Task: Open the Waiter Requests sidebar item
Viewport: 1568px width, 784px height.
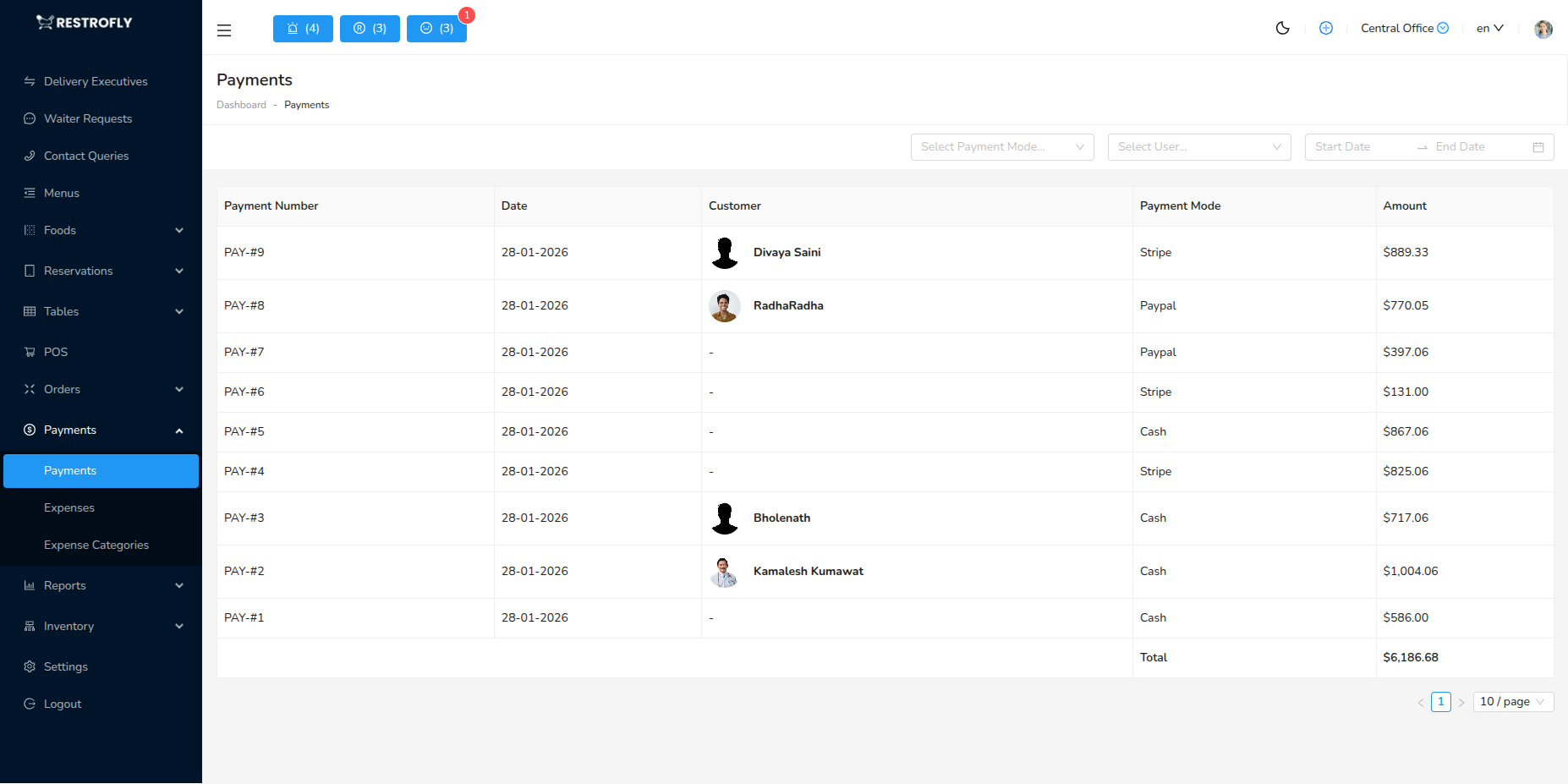Action: click(x=87, y=118)
